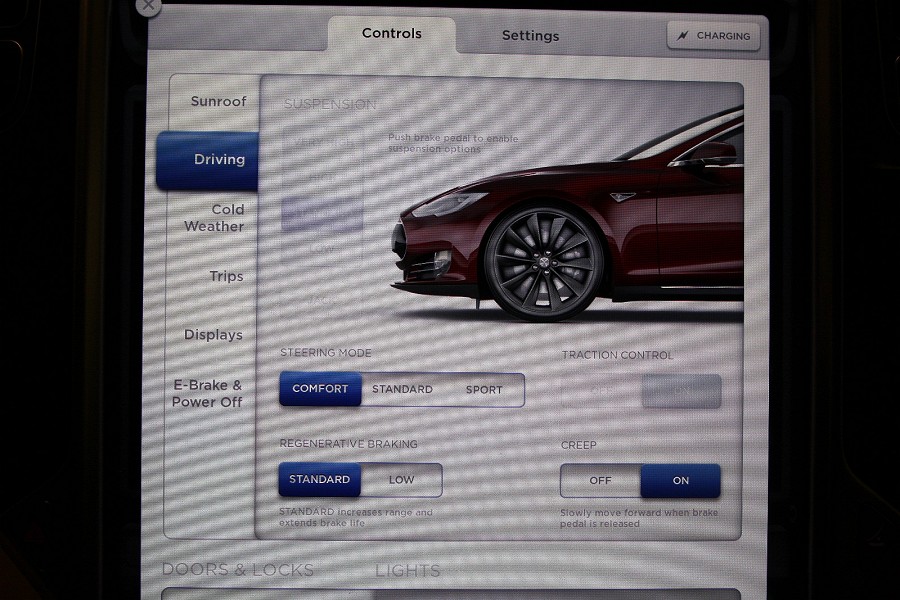The height and width of the screenshot is (600, 900).
Task: Go to the Trips section
Action: click(x=225, y=277)
